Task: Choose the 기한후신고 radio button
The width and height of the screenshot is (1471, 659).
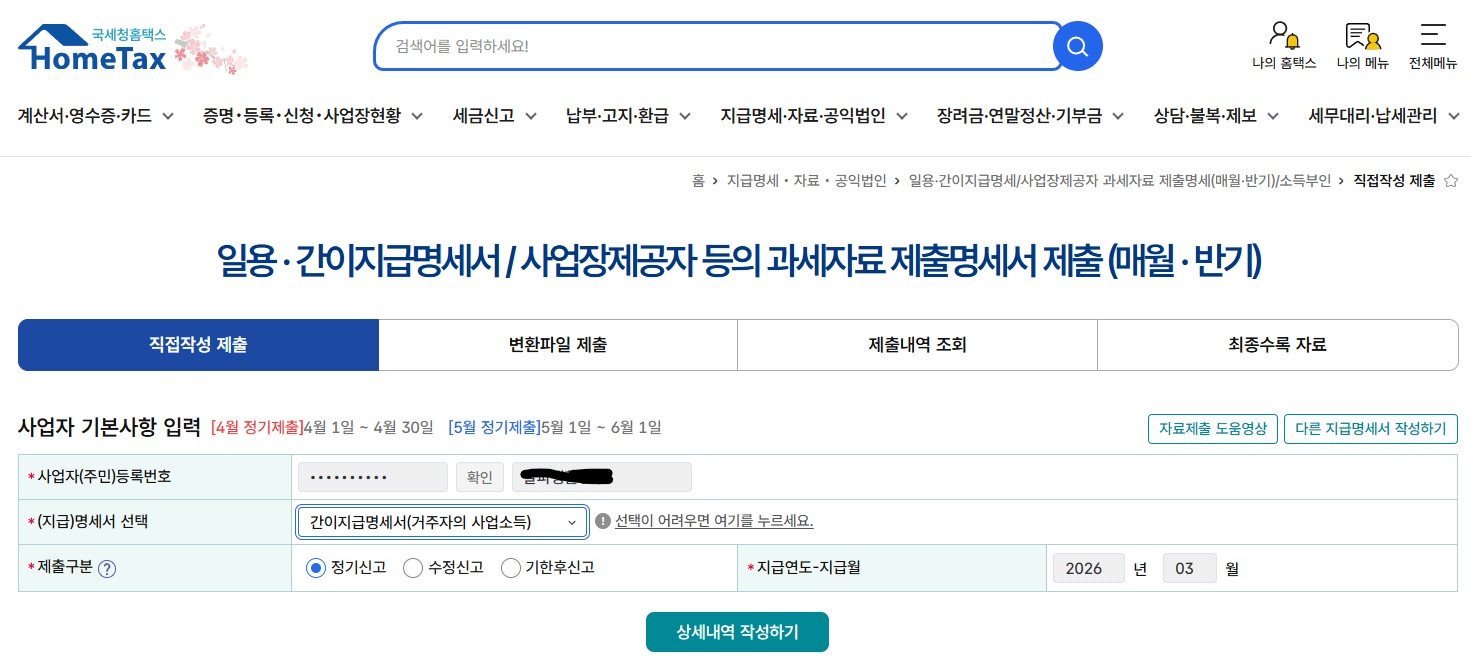Action: pyautogui.click(x=511, y=568)
